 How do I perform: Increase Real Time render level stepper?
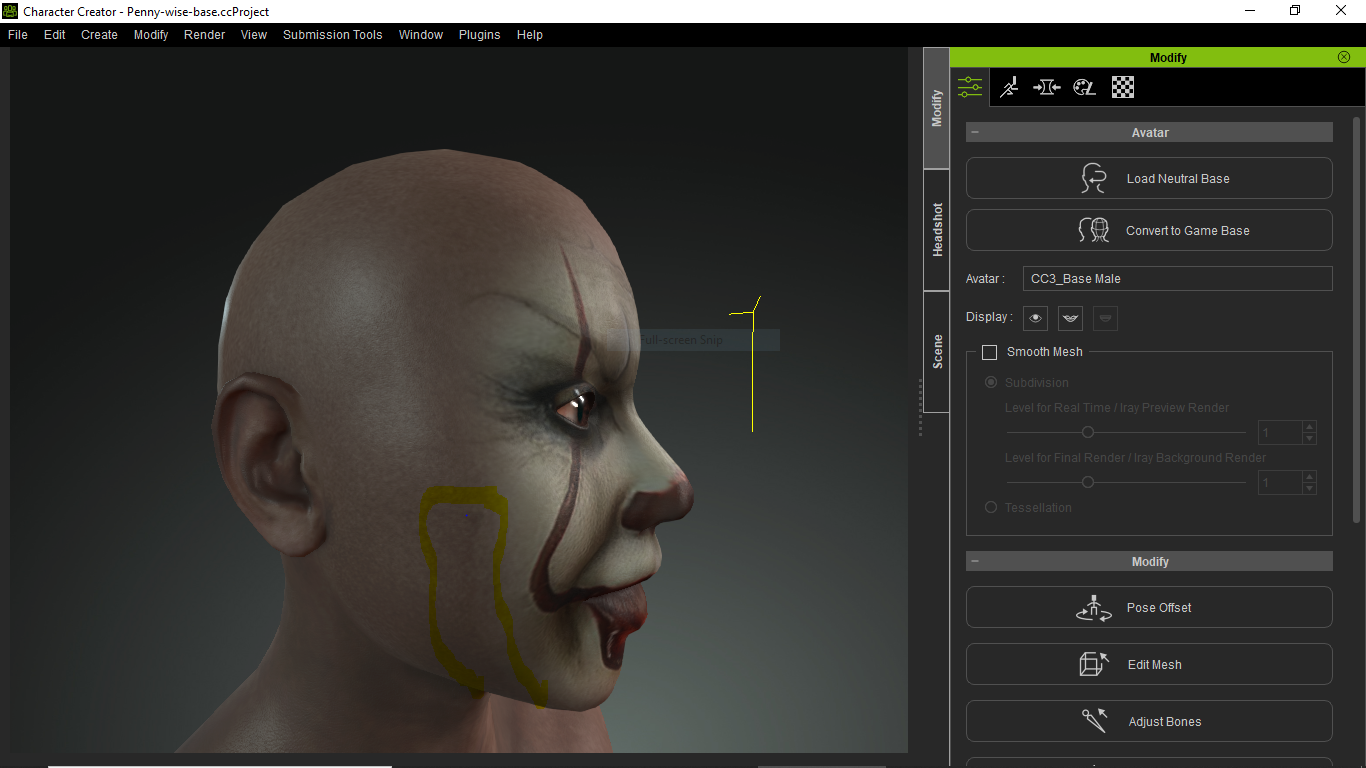click(x=1309, y=427)
